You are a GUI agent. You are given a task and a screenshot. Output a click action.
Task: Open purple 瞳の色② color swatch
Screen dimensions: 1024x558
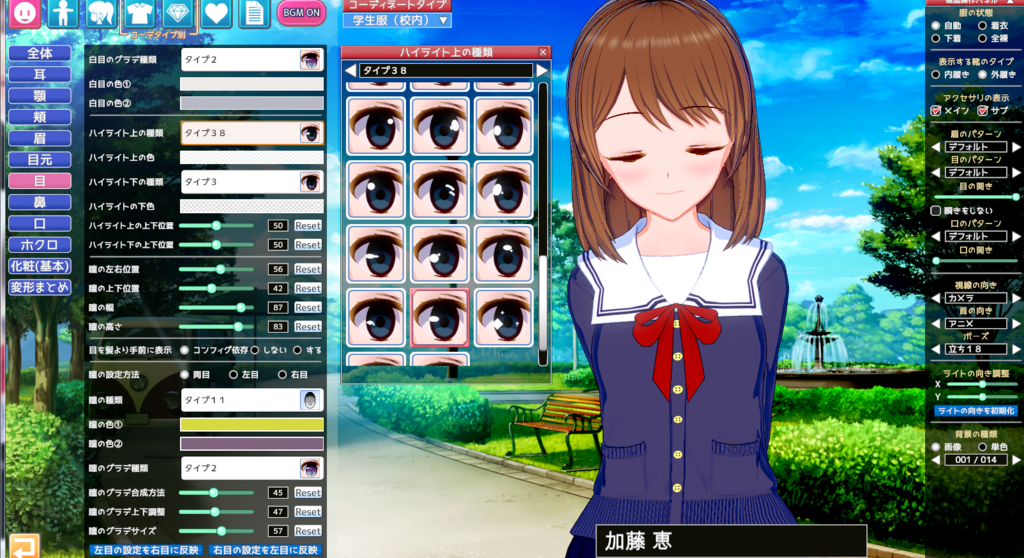[252, 444]
